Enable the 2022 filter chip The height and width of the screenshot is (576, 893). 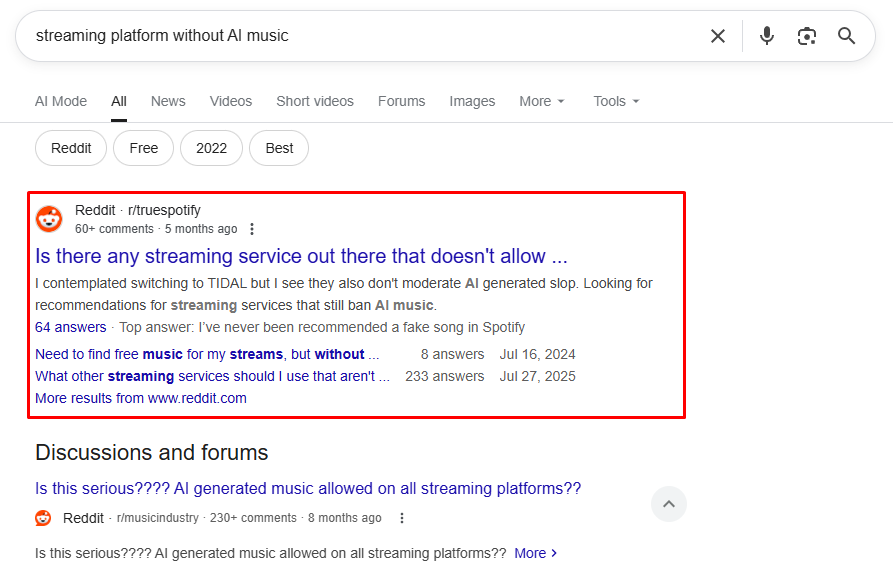tap(211, 148)
